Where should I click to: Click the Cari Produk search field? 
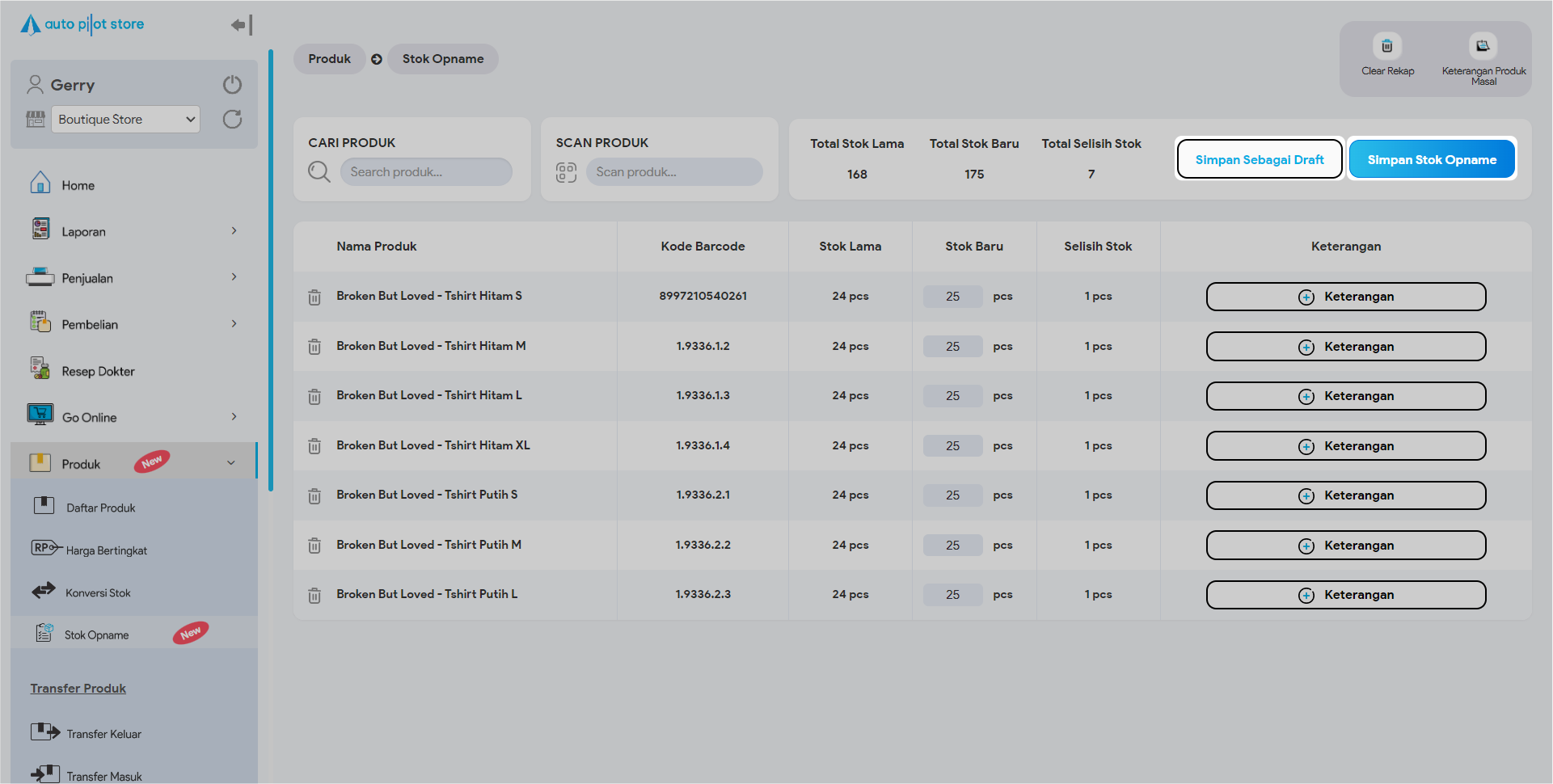[426, 172]
